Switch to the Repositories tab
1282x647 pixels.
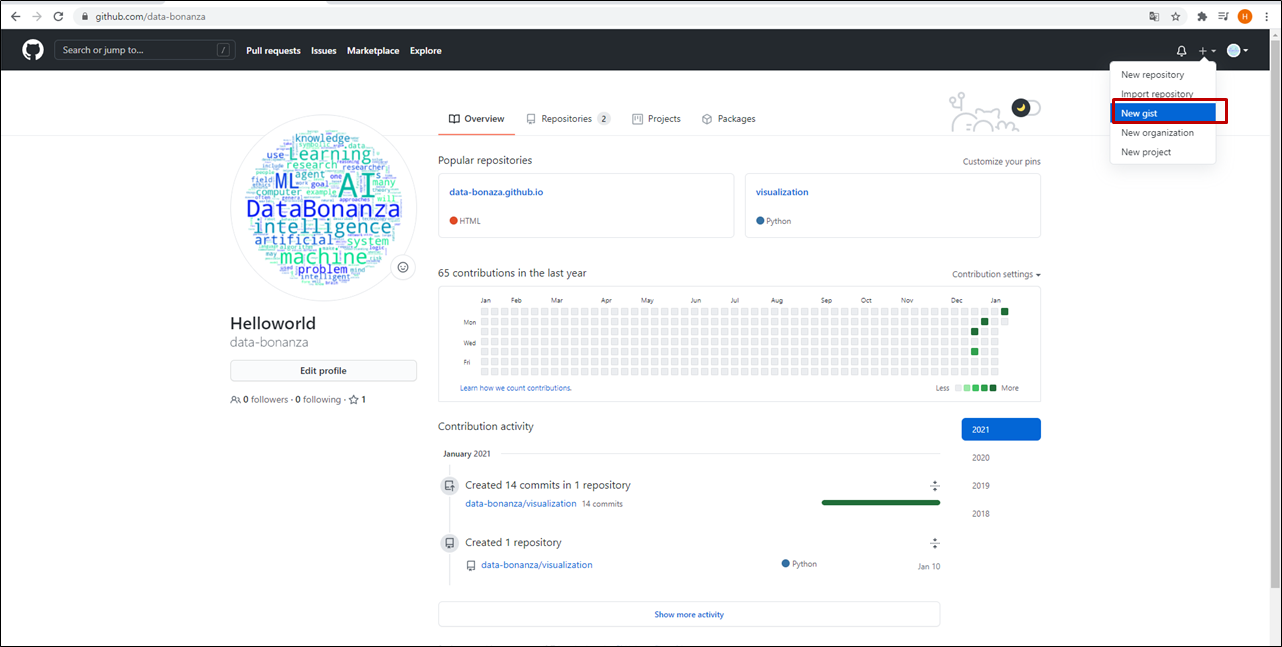(x=568, y=119)
